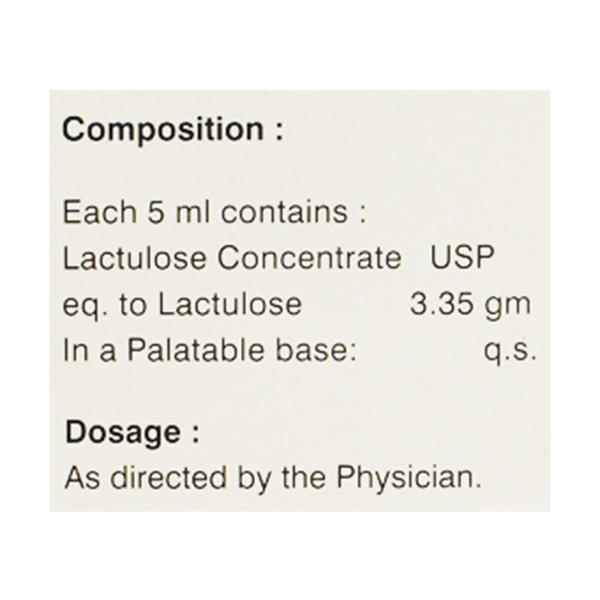The width and height of the screenshot is (600, 600).
Task: Click the "gm" unit text
Action: click(509, 305)
